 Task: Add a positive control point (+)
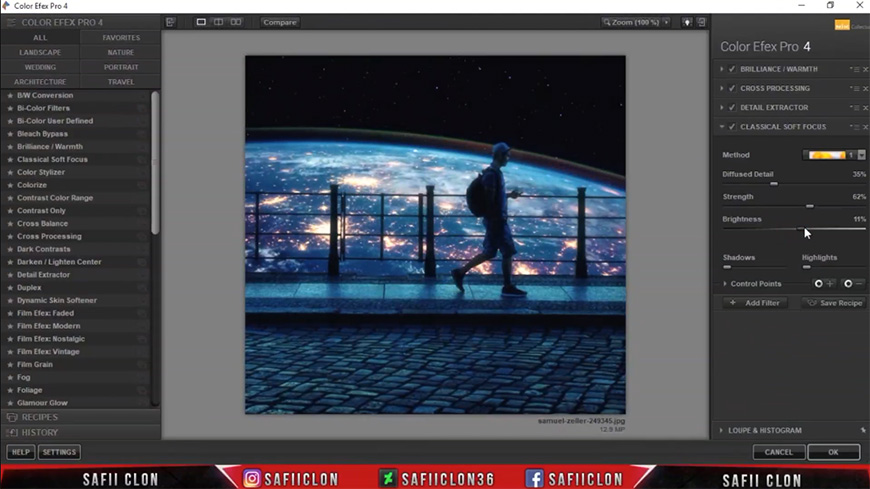(823, 284)
